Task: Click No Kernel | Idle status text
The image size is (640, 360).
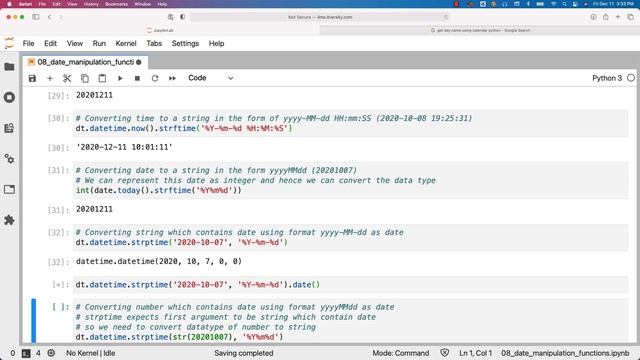Action: (91, 353)
